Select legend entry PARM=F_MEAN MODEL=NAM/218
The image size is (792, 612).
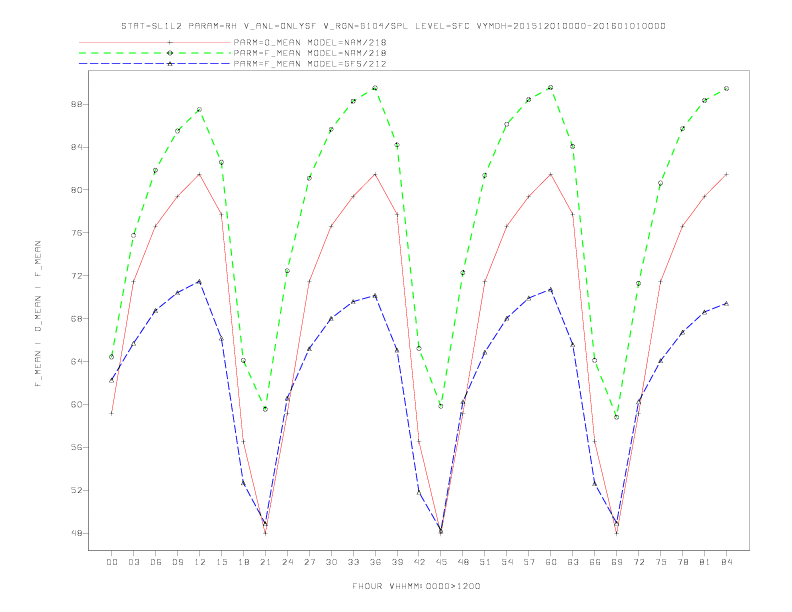[310, 53]
